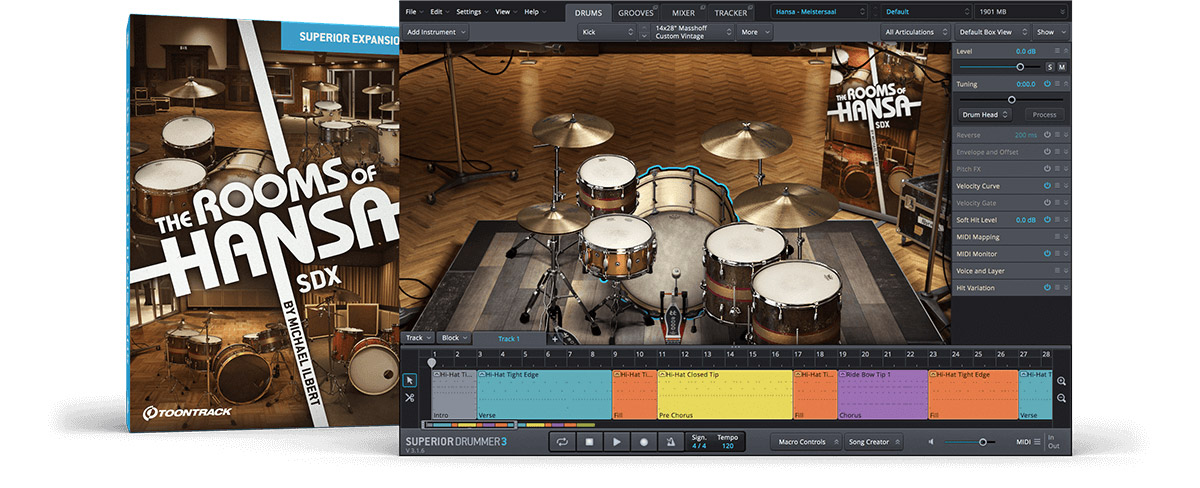Image resolution: width=1200 pixels, height=488 pixels.
Task: Adjust the Level slider
Action: (x=999, y=67)
